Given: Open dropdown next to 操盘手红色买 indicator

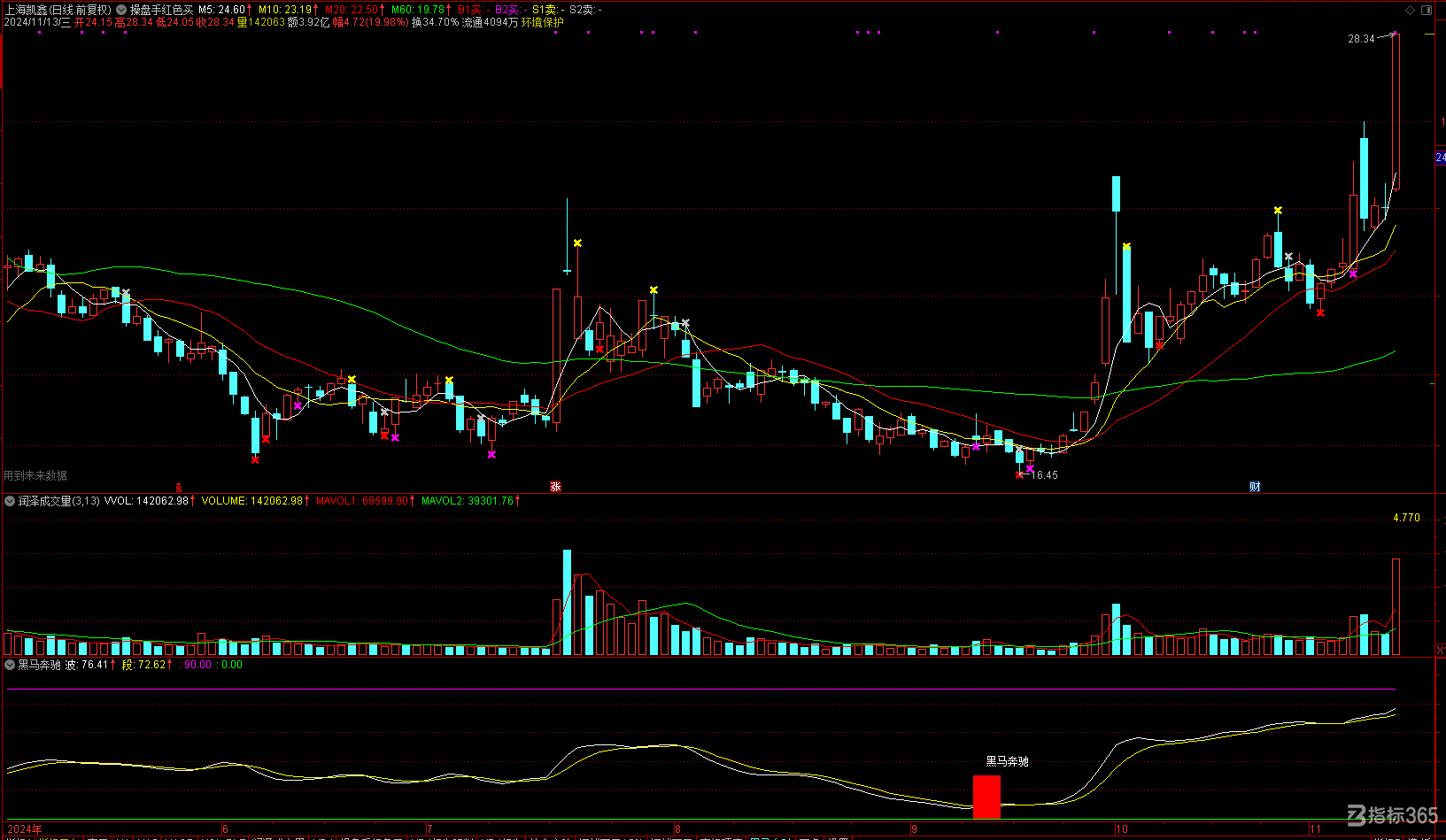Looking at the screenshot, I should (x=121, y=10).
